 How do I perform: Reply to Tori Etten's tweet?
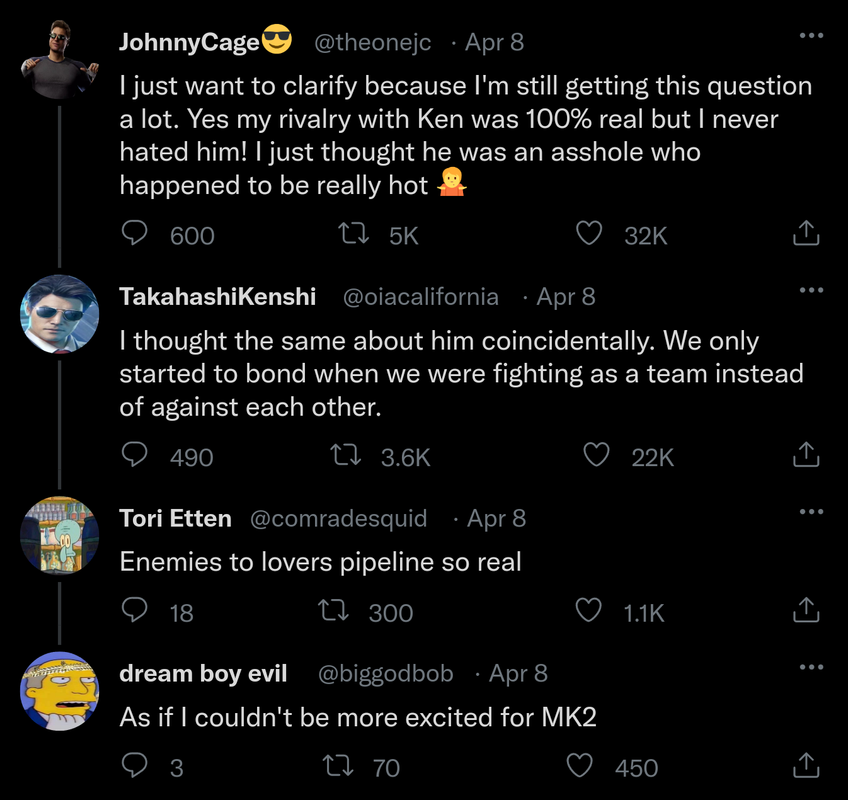(x=135, y=611)
